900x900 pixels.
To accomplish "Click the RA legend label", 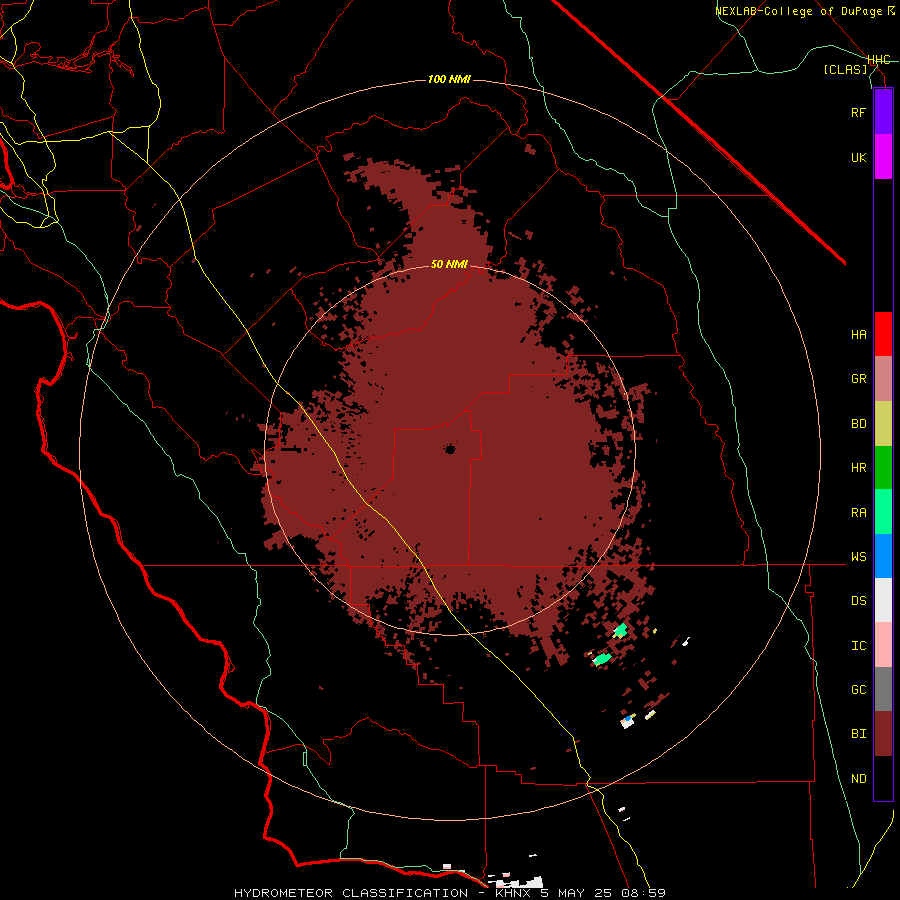I will pos(858,513).
